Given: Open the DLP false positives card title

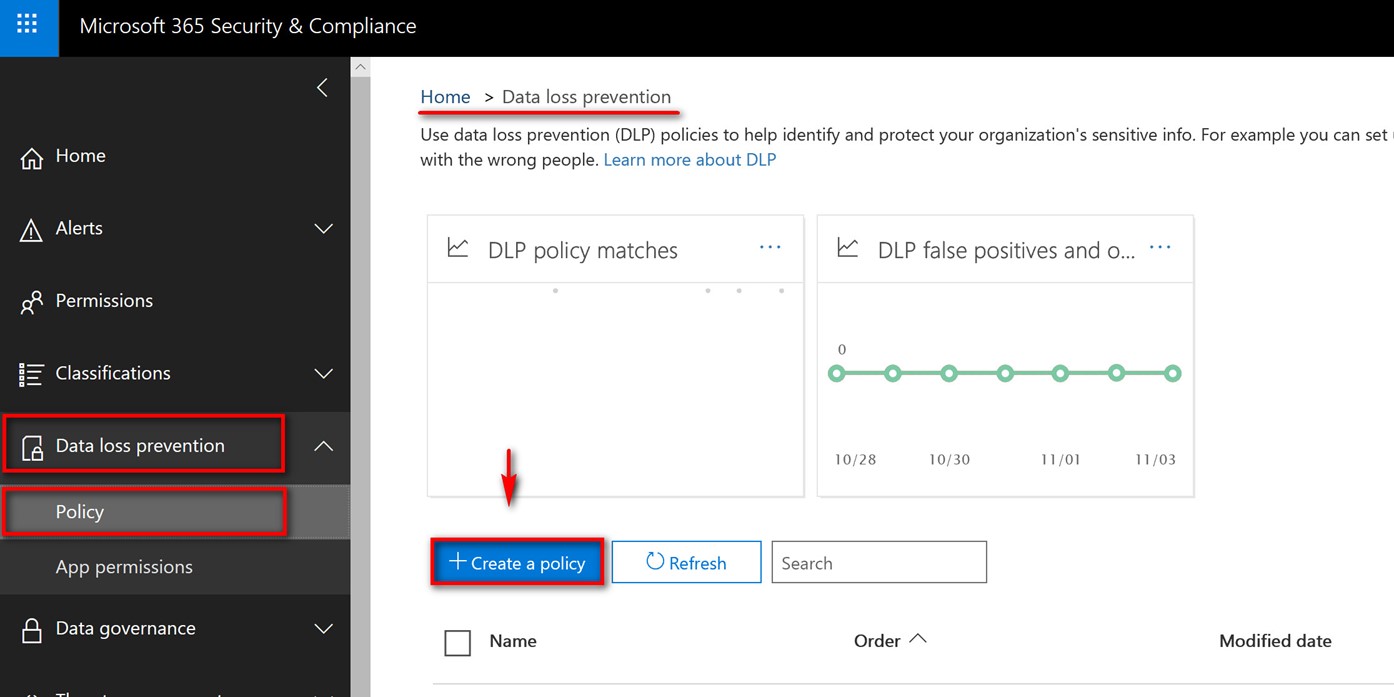Looking at the screenshot, I should click(1006, 251).
